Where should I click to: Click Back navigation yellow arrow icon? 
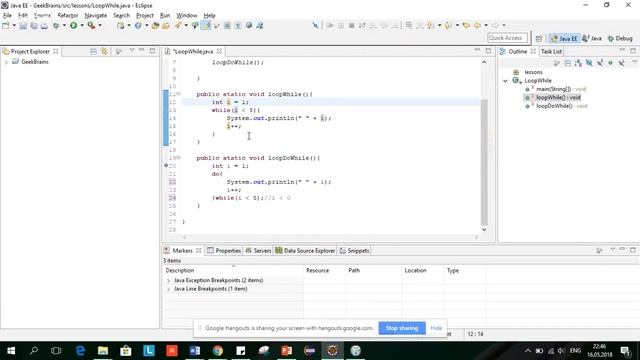(x=477, y=25)
